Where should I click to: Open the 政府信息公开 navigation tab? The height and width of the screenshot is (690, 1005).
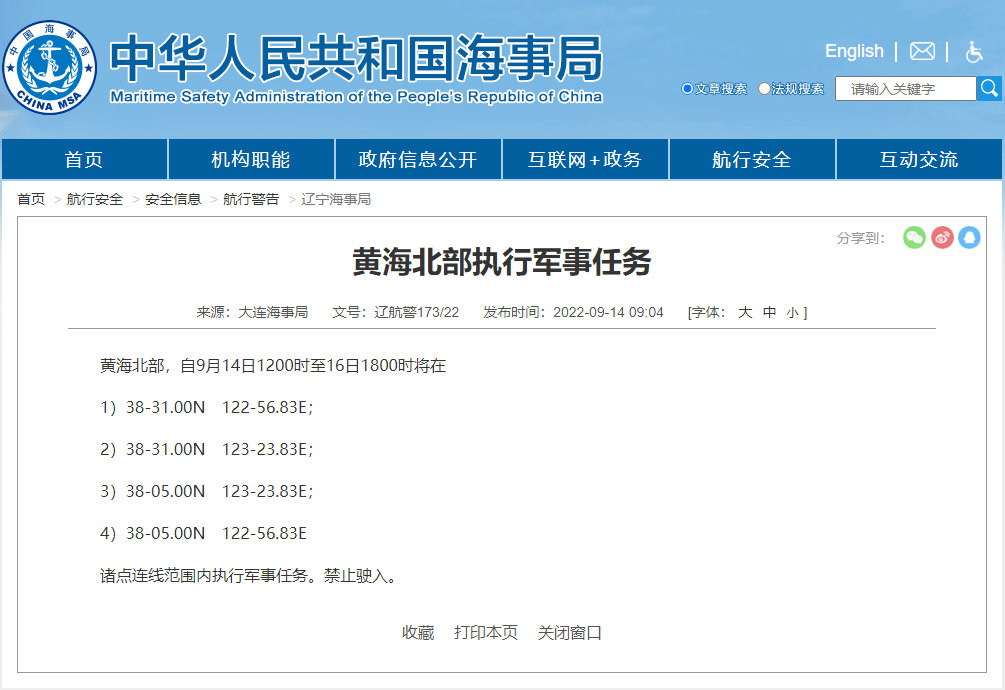[x=418, y=159]
